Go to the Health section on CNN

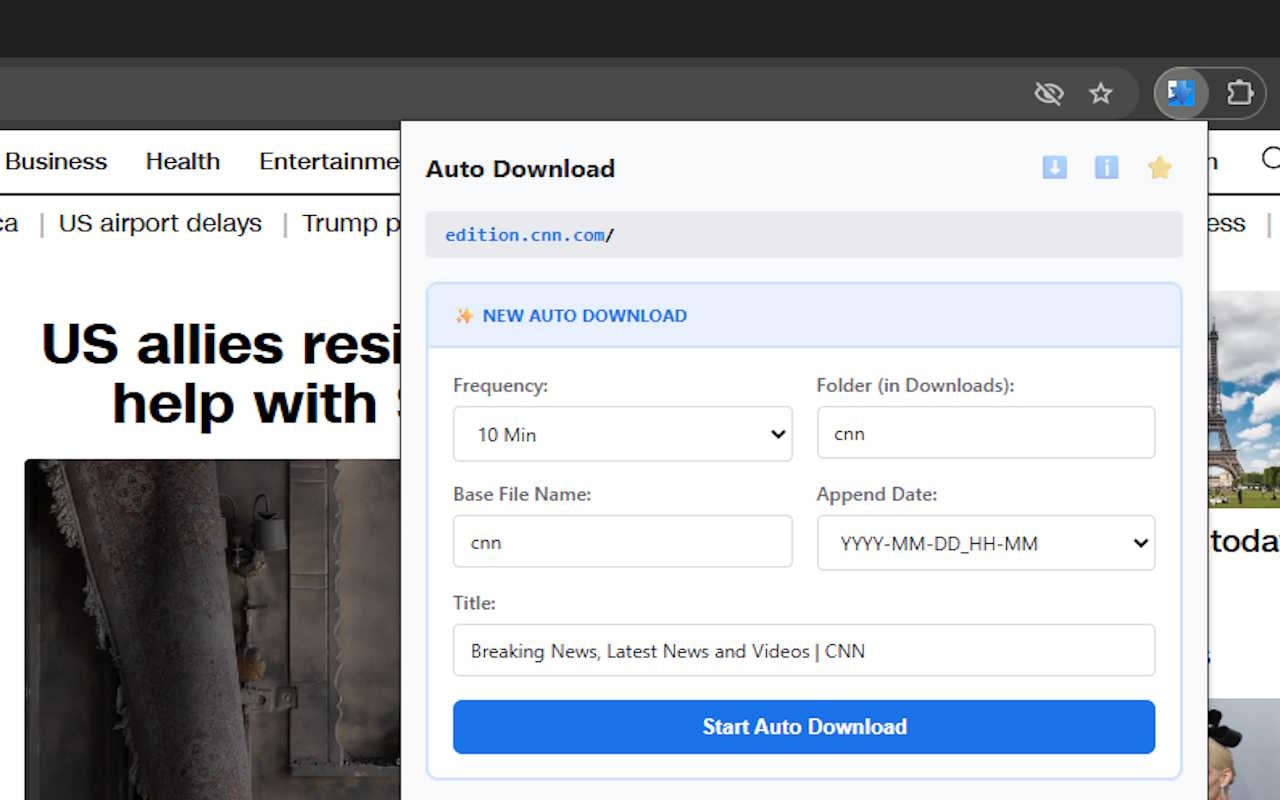coord(183,161)
